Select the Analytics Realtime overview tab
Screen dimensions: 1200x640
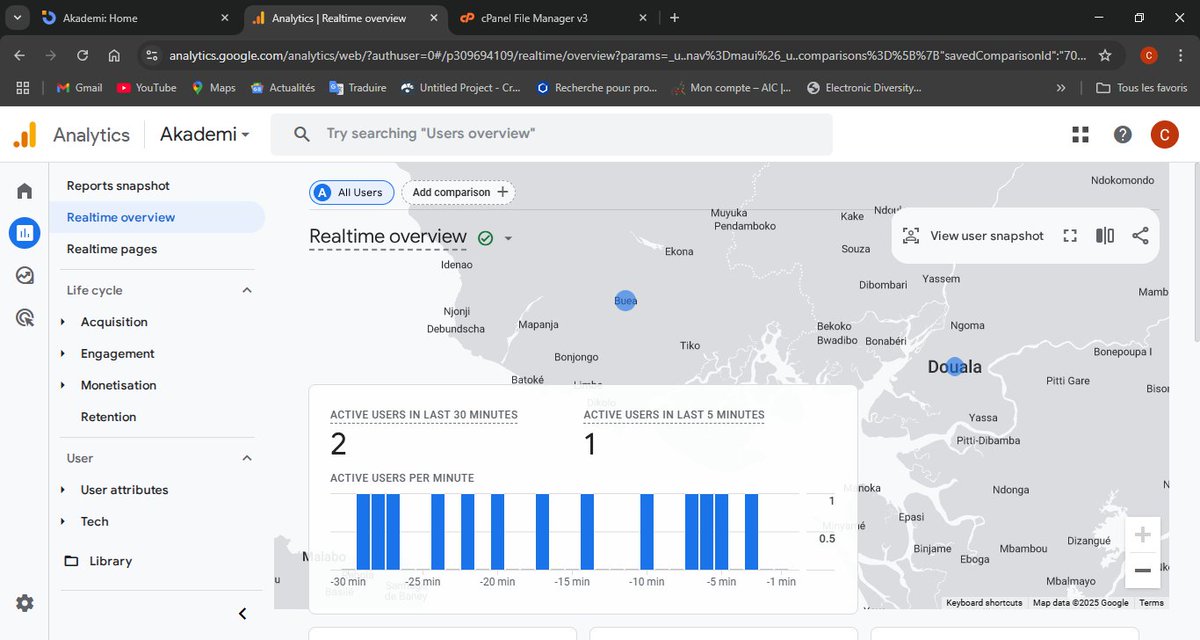point(345,18)
